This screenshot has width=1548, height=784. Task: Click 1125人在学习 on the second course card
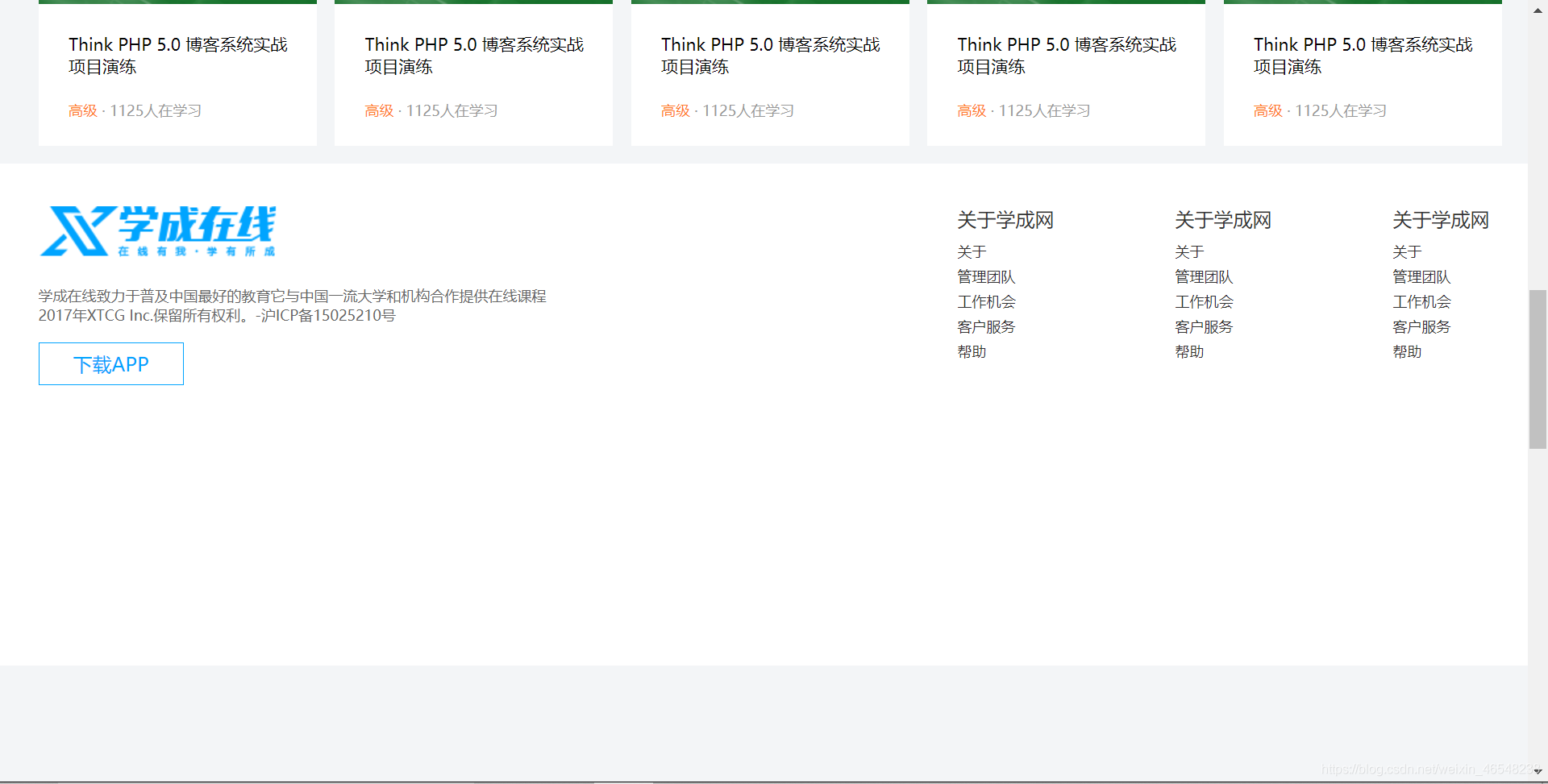[x=452, y=111]
